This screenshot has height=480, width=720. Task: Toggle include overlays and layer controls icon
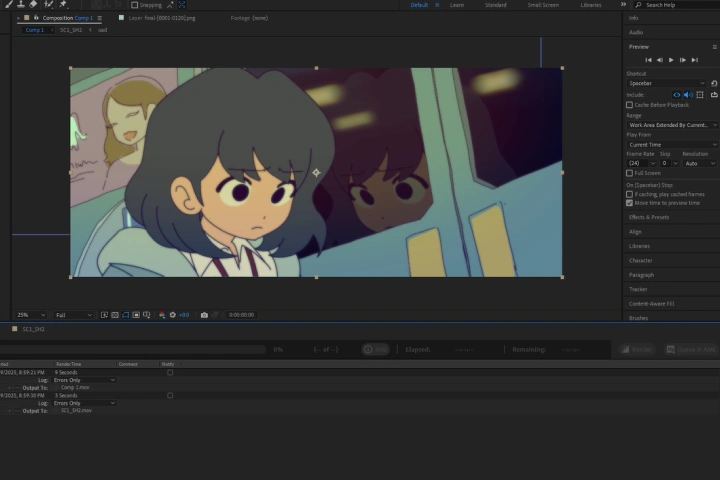pyautogui.click(x=700, y=95)
